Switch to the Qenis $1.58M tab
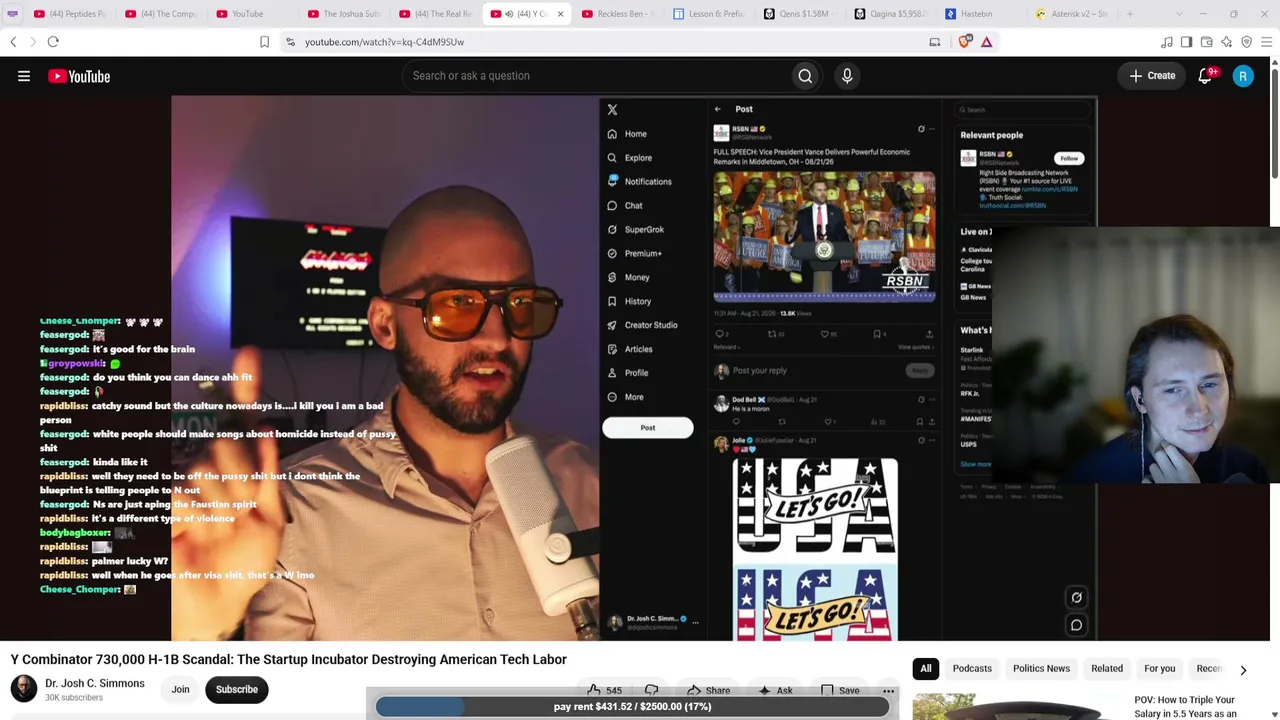This screenshot has width=1280, height=720. tap(803, 14)
